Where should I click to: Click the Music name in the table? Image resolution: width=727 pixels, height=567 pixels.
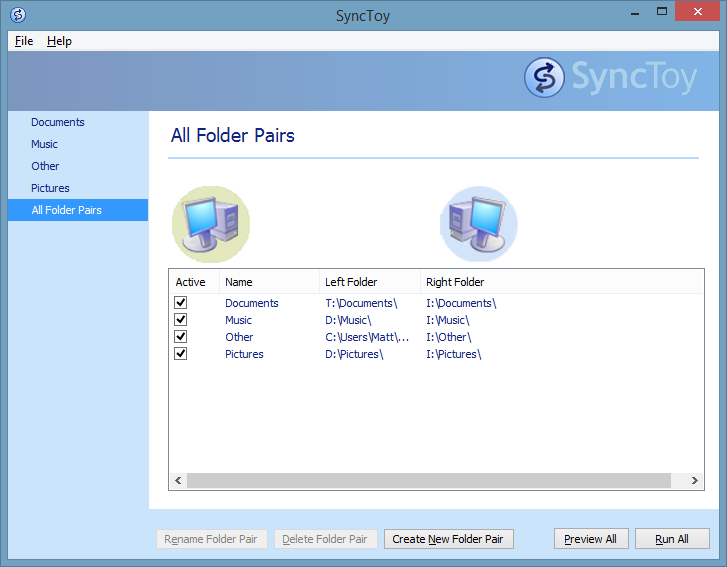click(x=238, y=320)
